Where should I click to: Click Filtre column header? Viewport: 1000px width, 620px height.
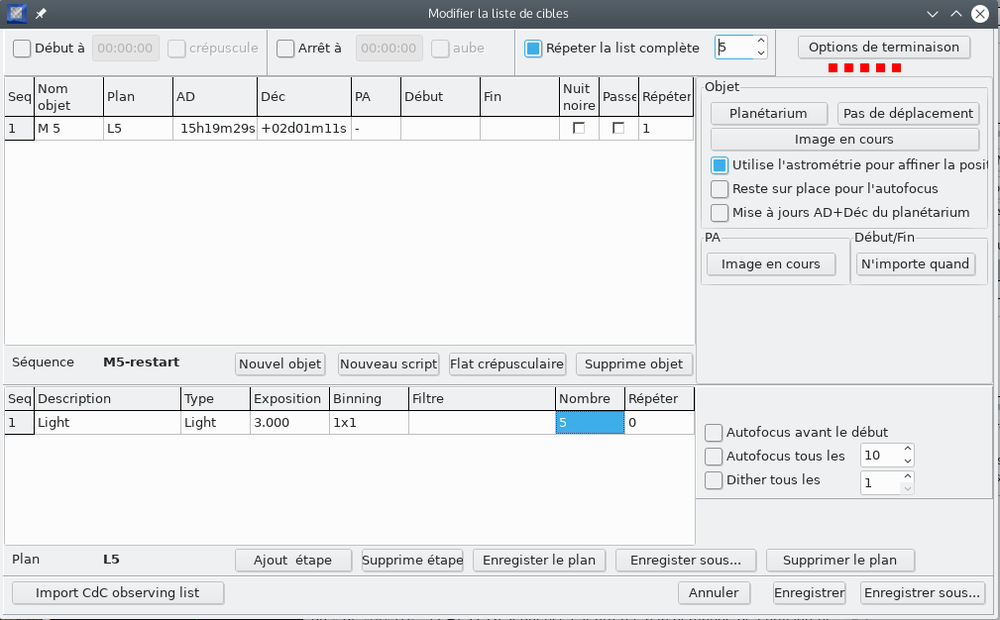[x=482, y=399]
